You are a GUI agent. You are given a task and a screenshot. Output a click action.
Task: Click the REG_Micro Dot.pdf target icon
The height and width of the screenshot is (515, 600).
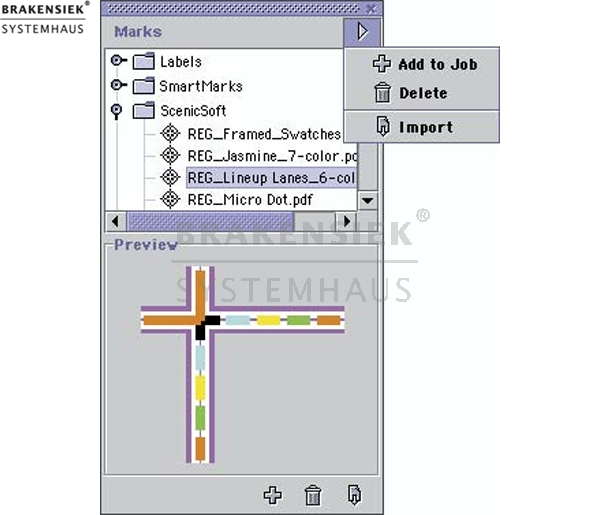(x=170, y=199)
